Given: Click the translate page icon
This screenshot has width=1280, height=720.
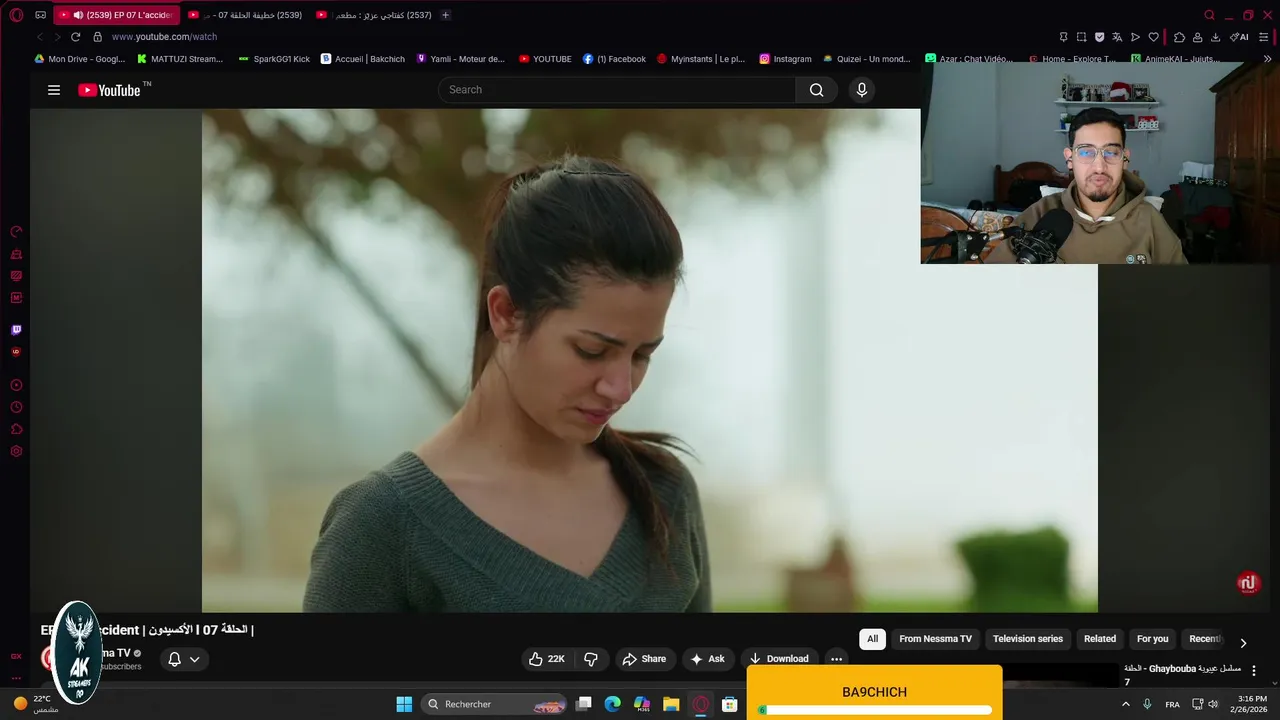Looking at the screenshot, I should 1117,37.
